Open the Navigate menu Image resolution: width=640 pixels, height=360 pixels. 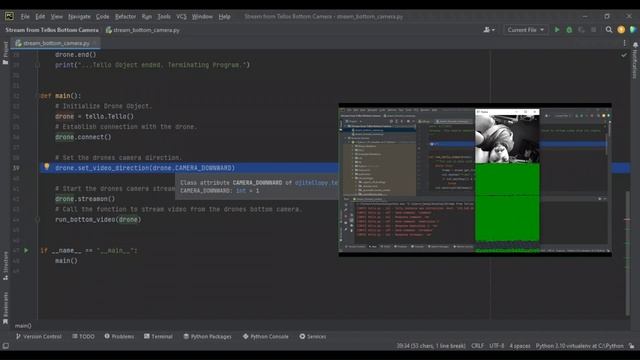[x=79, y=17]
